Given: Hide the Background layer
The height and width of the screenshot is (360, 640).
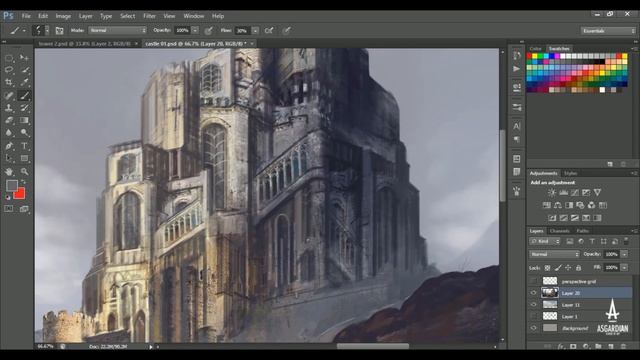Looking at the screenshot, I should tap(533, 328).
